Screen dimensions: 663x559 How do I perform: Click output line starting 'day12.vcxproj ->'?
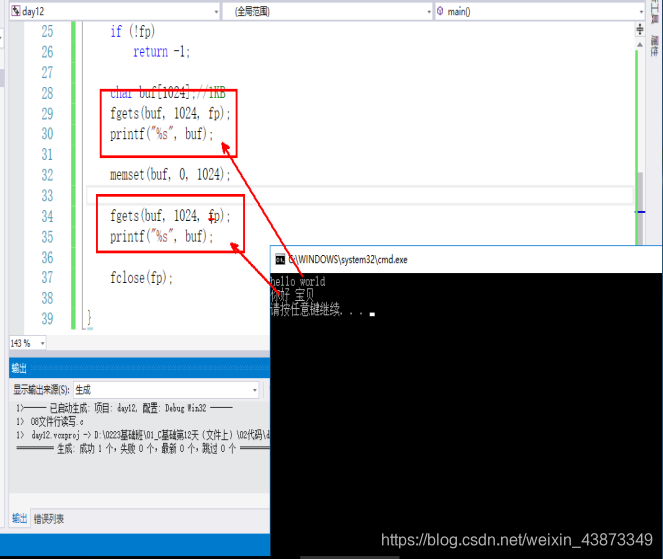pos(143,435)
